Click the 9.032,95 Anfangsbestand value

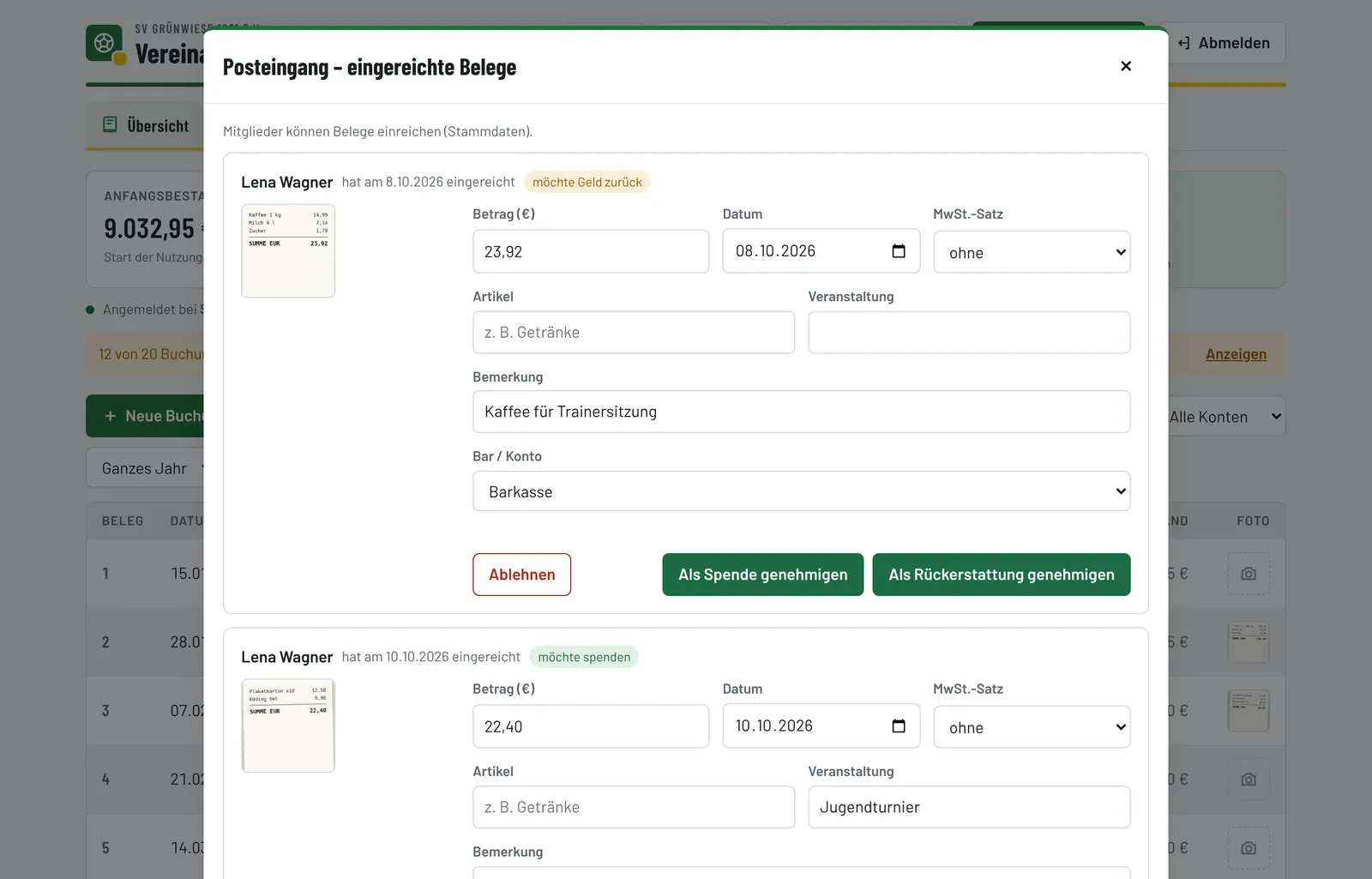pyautogui.click(x=149, y=228)
